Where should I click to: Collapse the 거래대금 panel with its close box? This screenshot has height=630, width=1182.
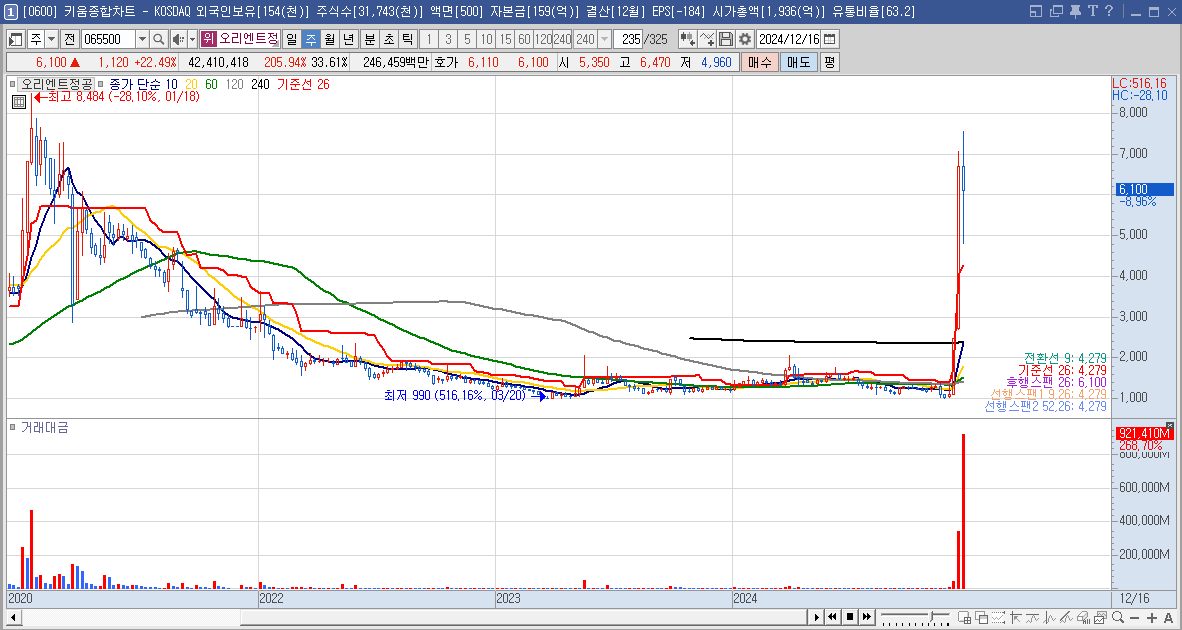tap(1170, 427)
